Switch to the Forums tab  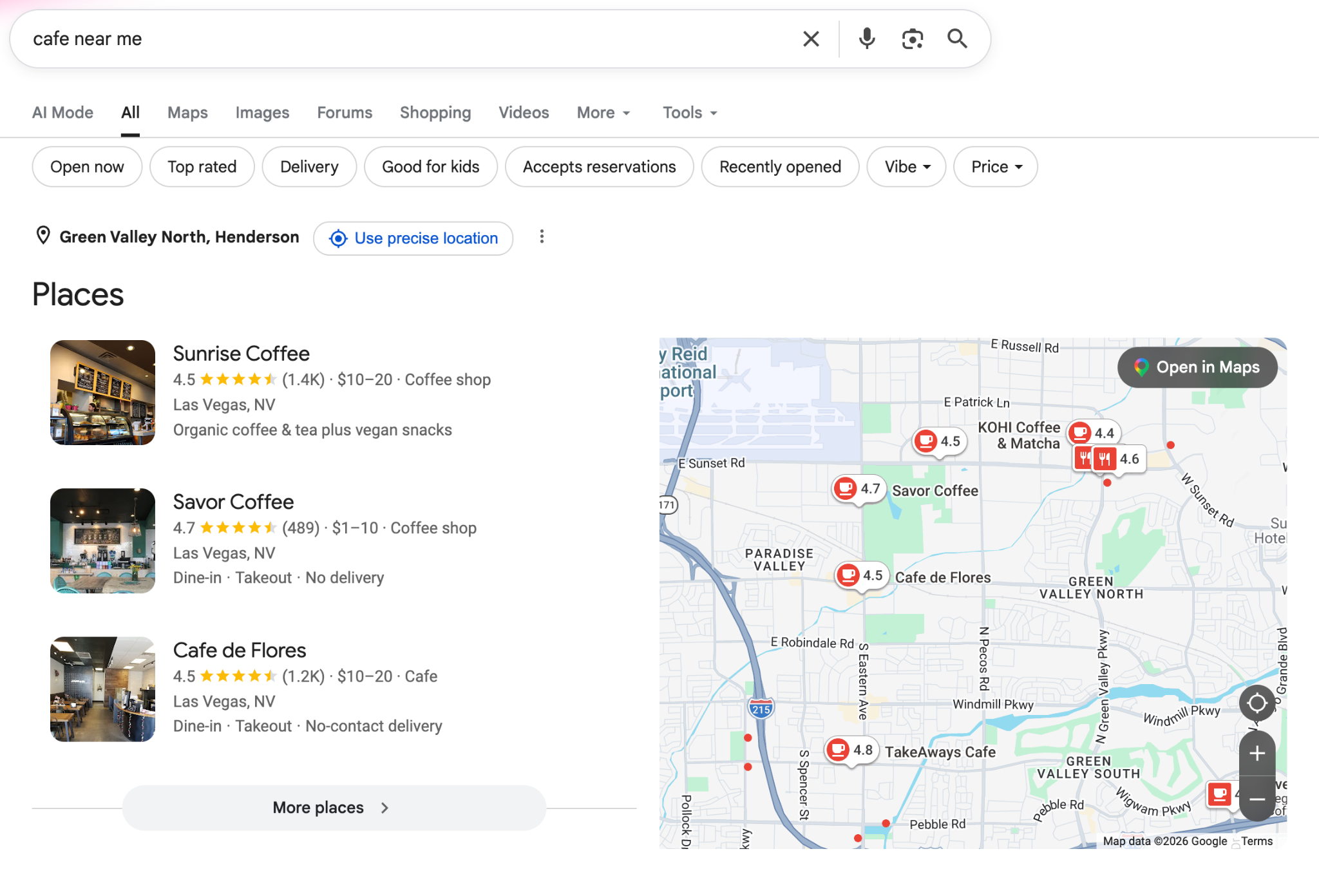coord(345,113)
